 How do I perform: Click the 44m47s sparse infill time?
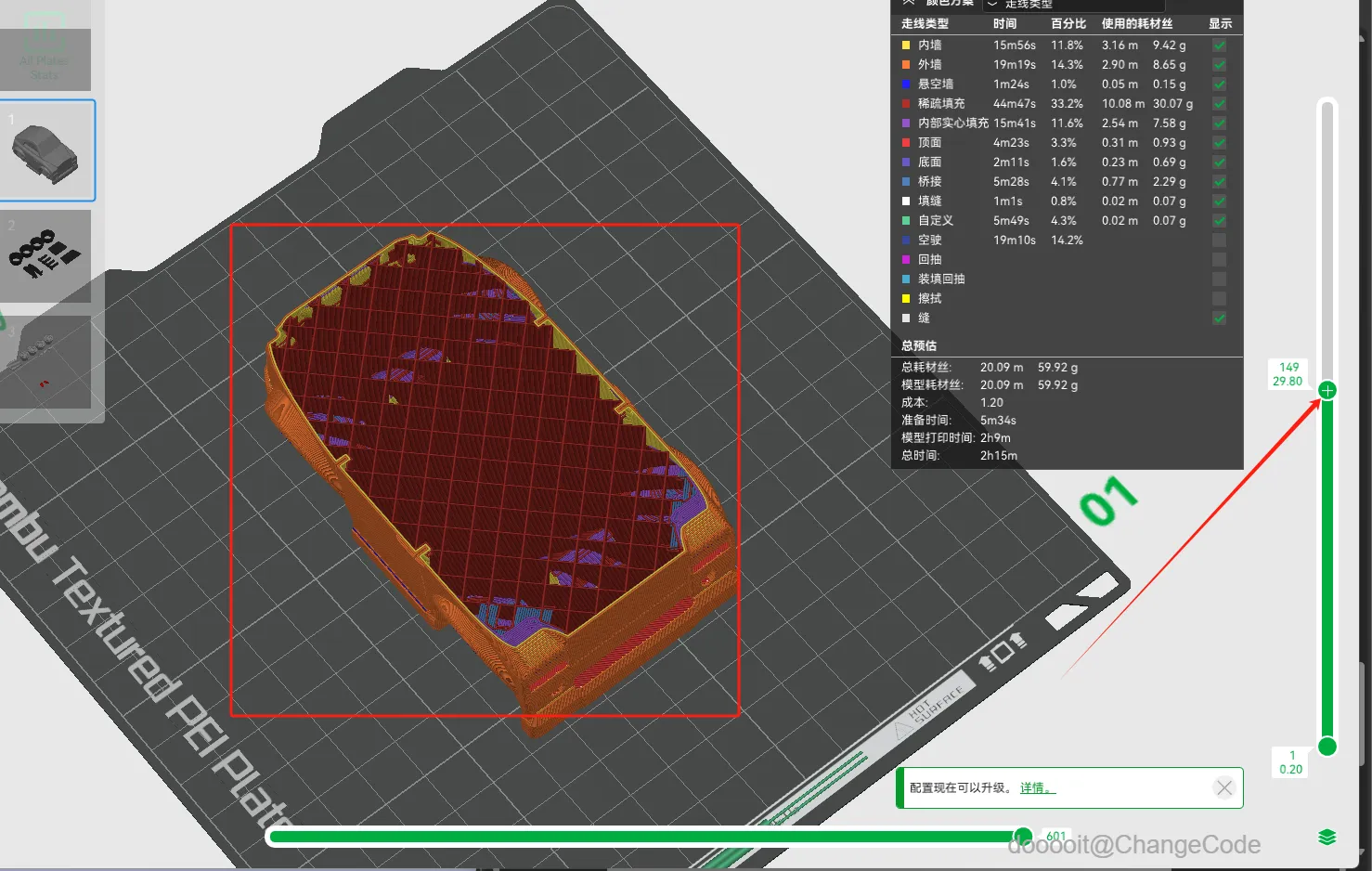pos(1015,103)
